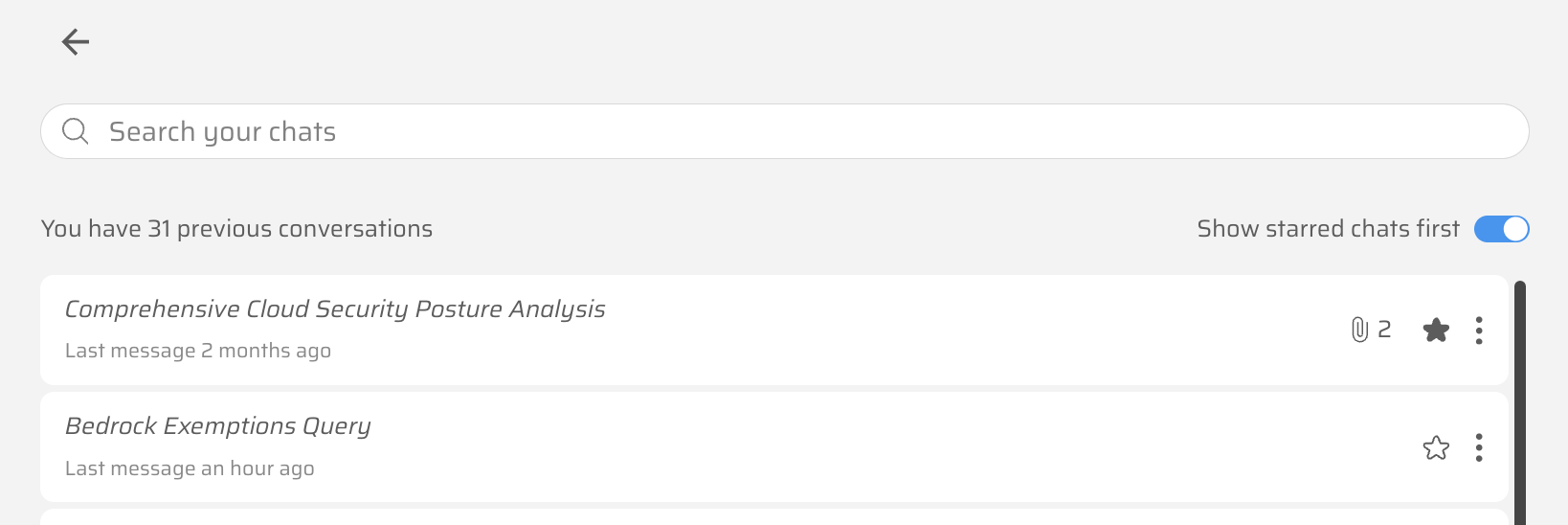Open more options for Comprehensive Cloud Security chat
Screen dimensions: 1568x525
pos(1479,331)
